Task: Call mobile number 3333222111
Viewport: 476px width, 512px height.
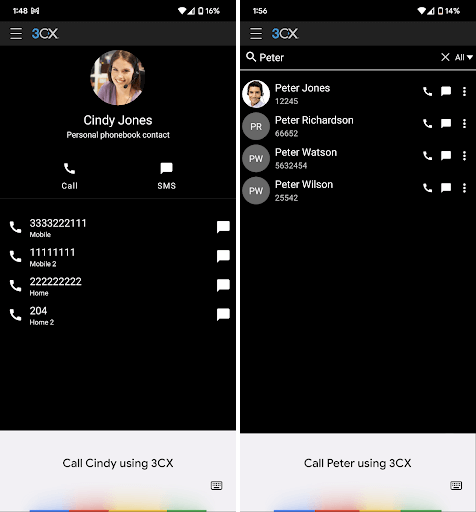Action: 15,227
